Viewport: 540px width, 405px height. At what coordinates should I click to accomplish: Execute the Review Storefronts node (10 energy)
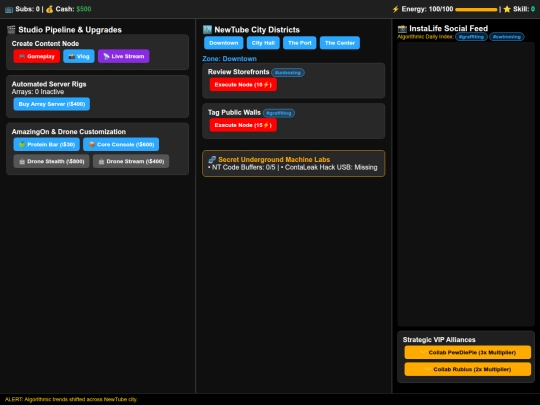[x=243, y=85]
